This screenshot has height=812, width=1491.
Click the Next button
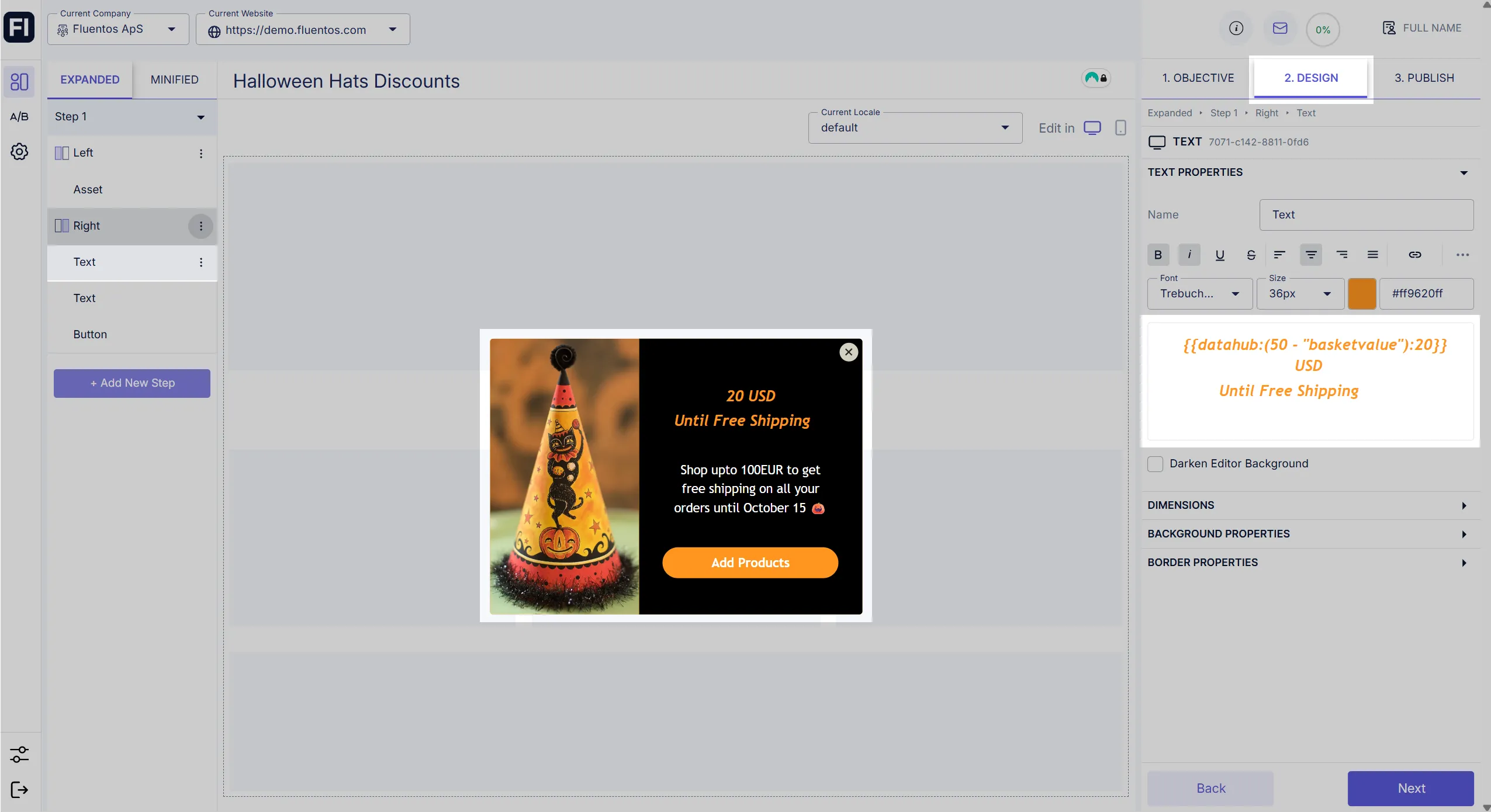pyautogui.click(x=1411, y=788)
